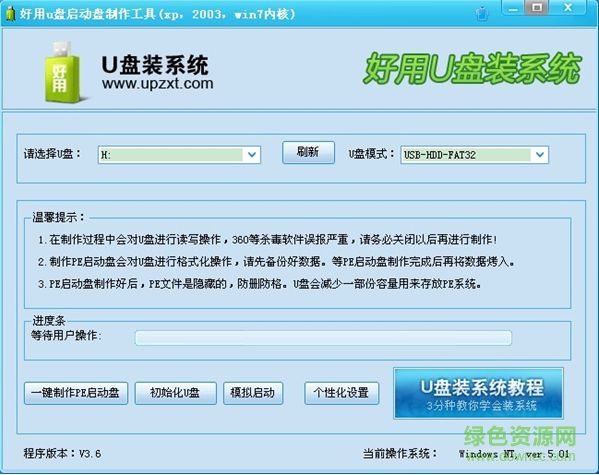Screen dimensions: 599x475
Task: Click the 程序版本 V3.6 label
Action: point(62,453)
